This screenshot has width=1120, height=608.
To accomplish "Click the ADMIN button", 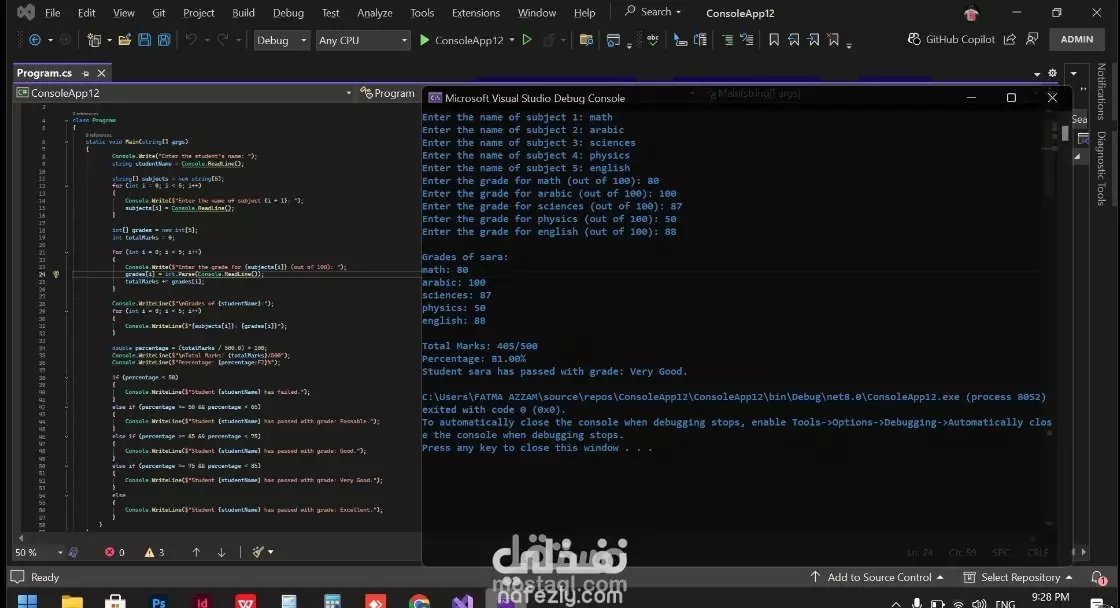I will (x=1076, y=39).
